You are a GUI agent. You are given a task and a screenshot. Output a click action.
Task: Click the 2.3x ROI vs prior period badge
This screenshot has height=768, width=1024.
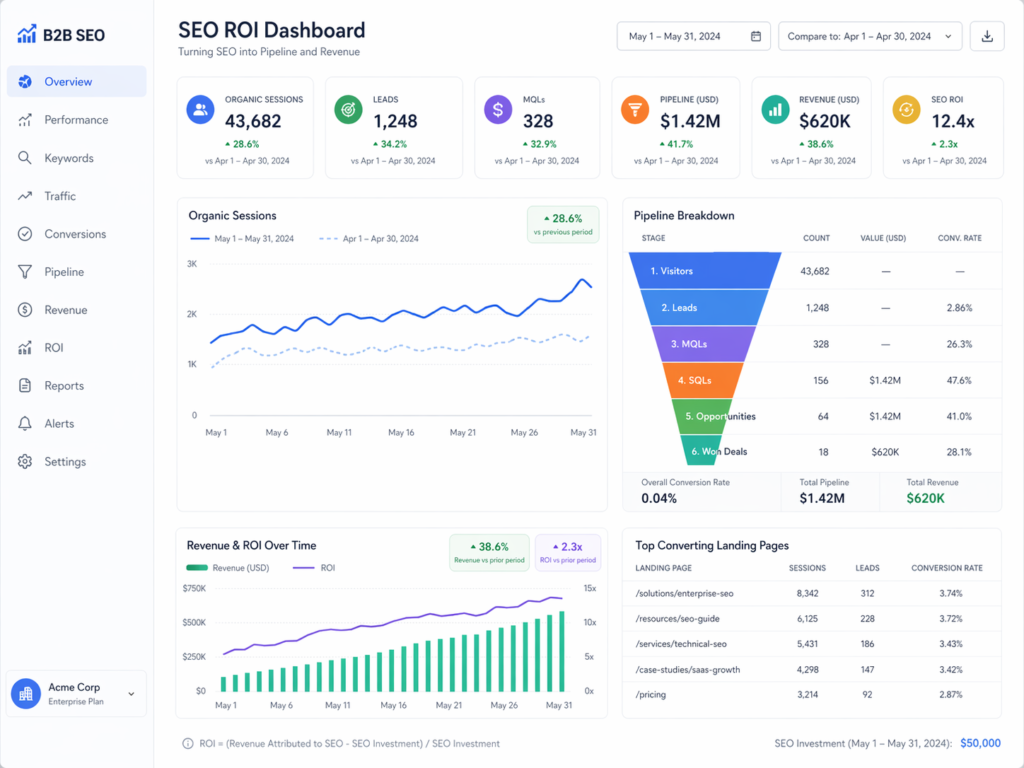click(x=568, y=552)
